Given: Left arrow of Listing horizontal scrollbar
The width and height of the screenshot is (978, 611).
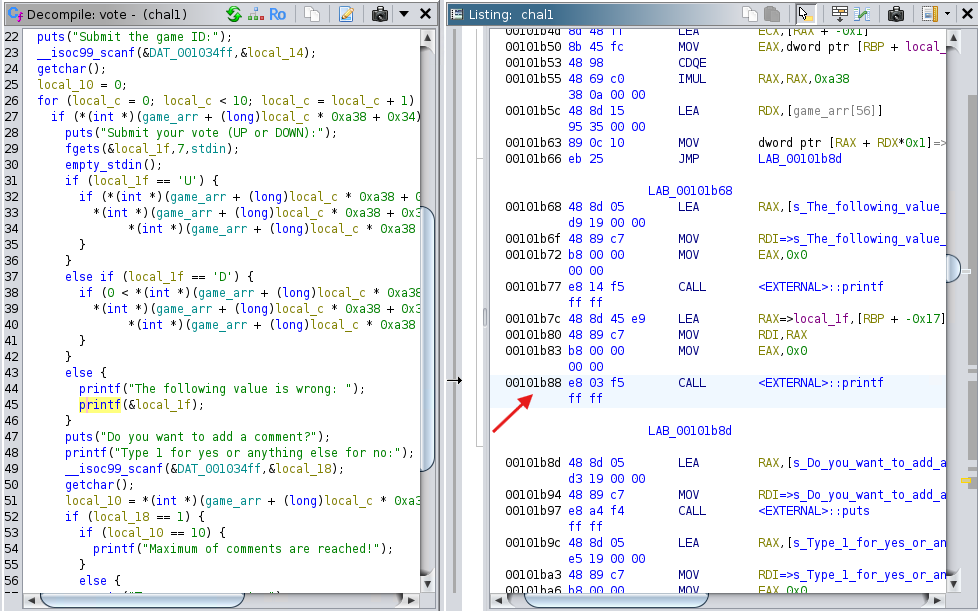Looking at the screenshot, I should [497, 600].
